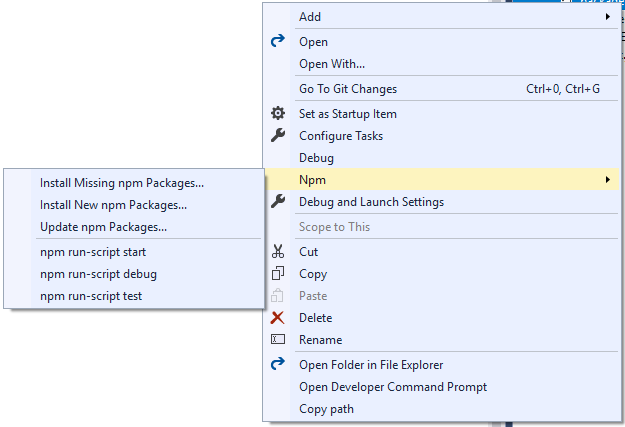This screenshot has height=427, width=625.
Task: Run npm run-script start
Action: (134, 252)
